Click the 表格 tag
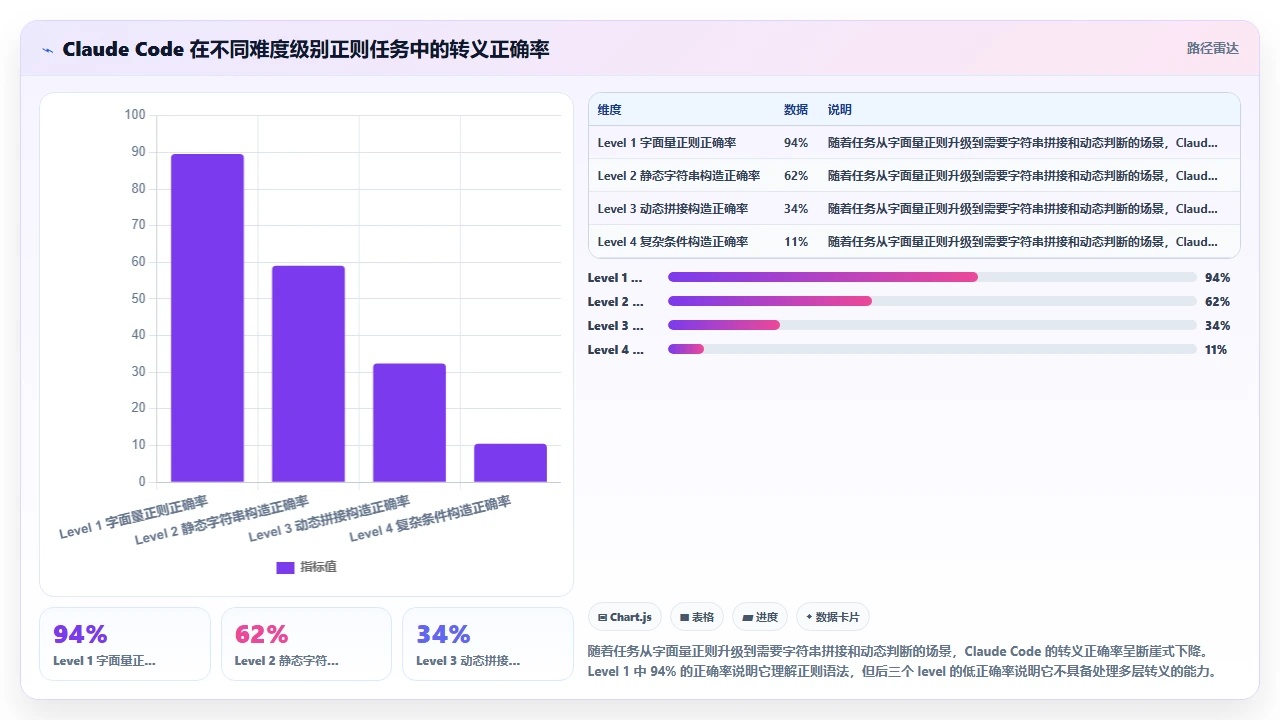Image resolution: width=1280 pixels, height=720 pixels. (x=697, y=617)
